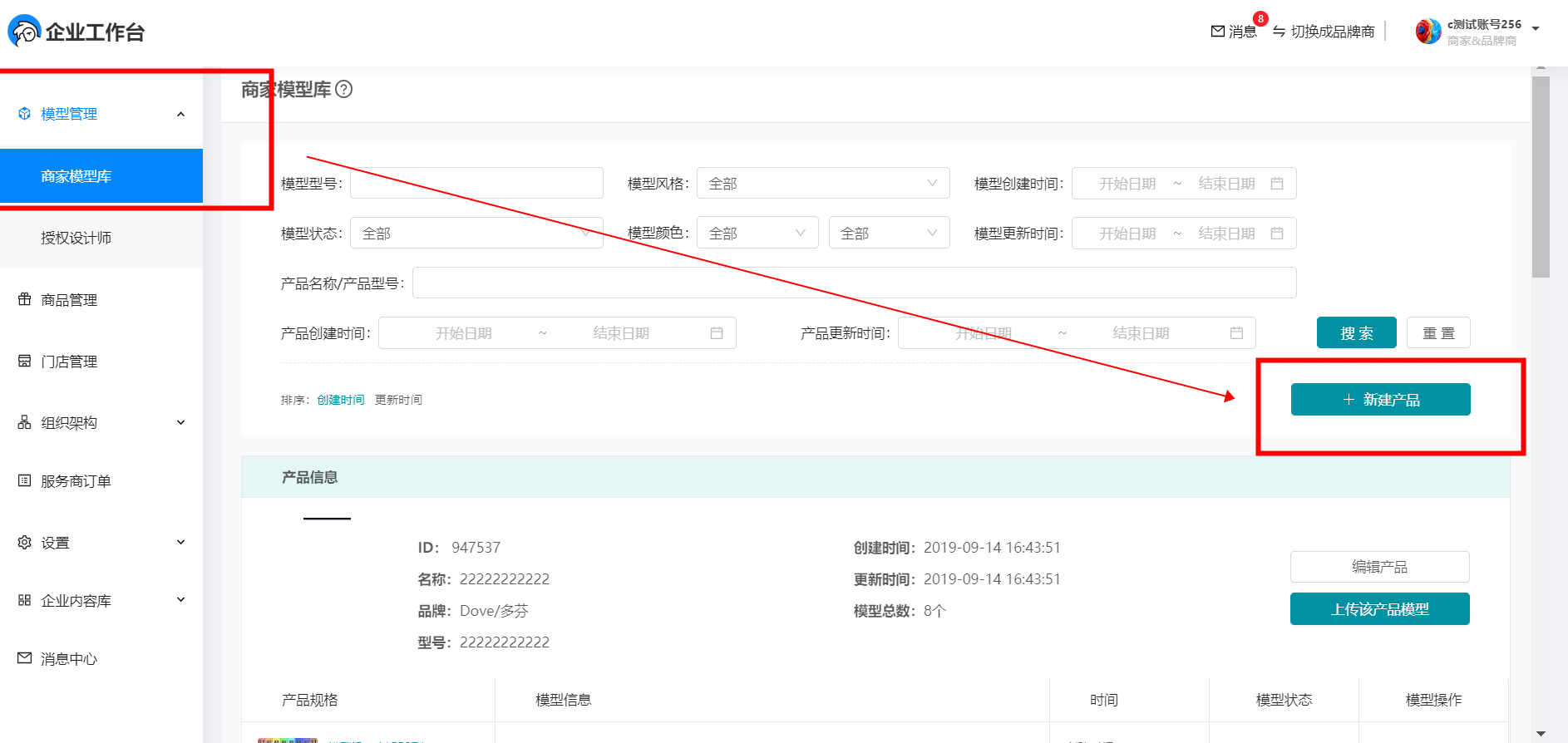This screenshot has height=743, width=1568.
Task: Open the 模型风格 dropdown
Action: point(822,184)
